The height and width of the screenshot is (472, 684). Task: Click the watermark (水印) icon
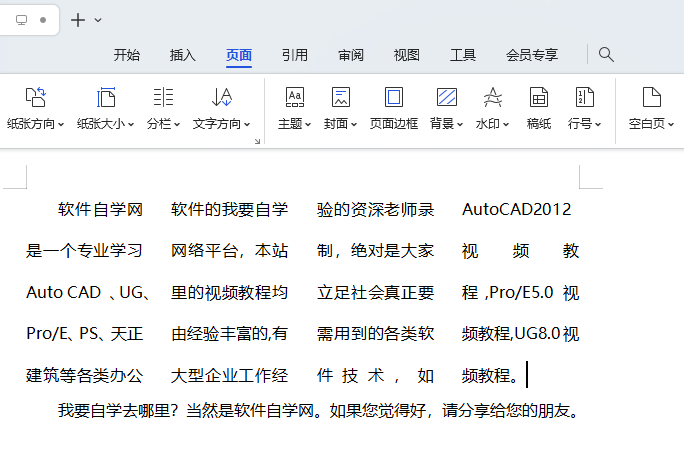click(492, 97)
